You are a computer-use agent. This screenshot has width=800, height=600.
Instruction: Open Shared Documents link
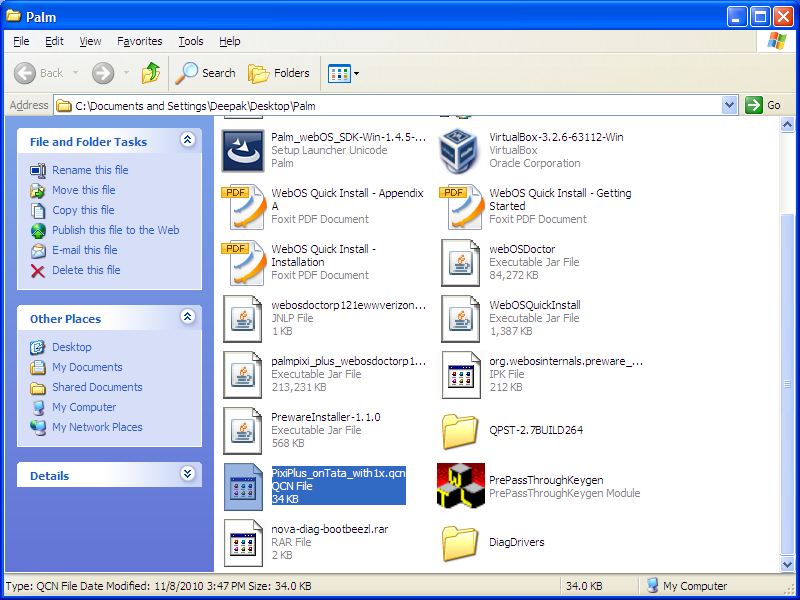point(97,387)
